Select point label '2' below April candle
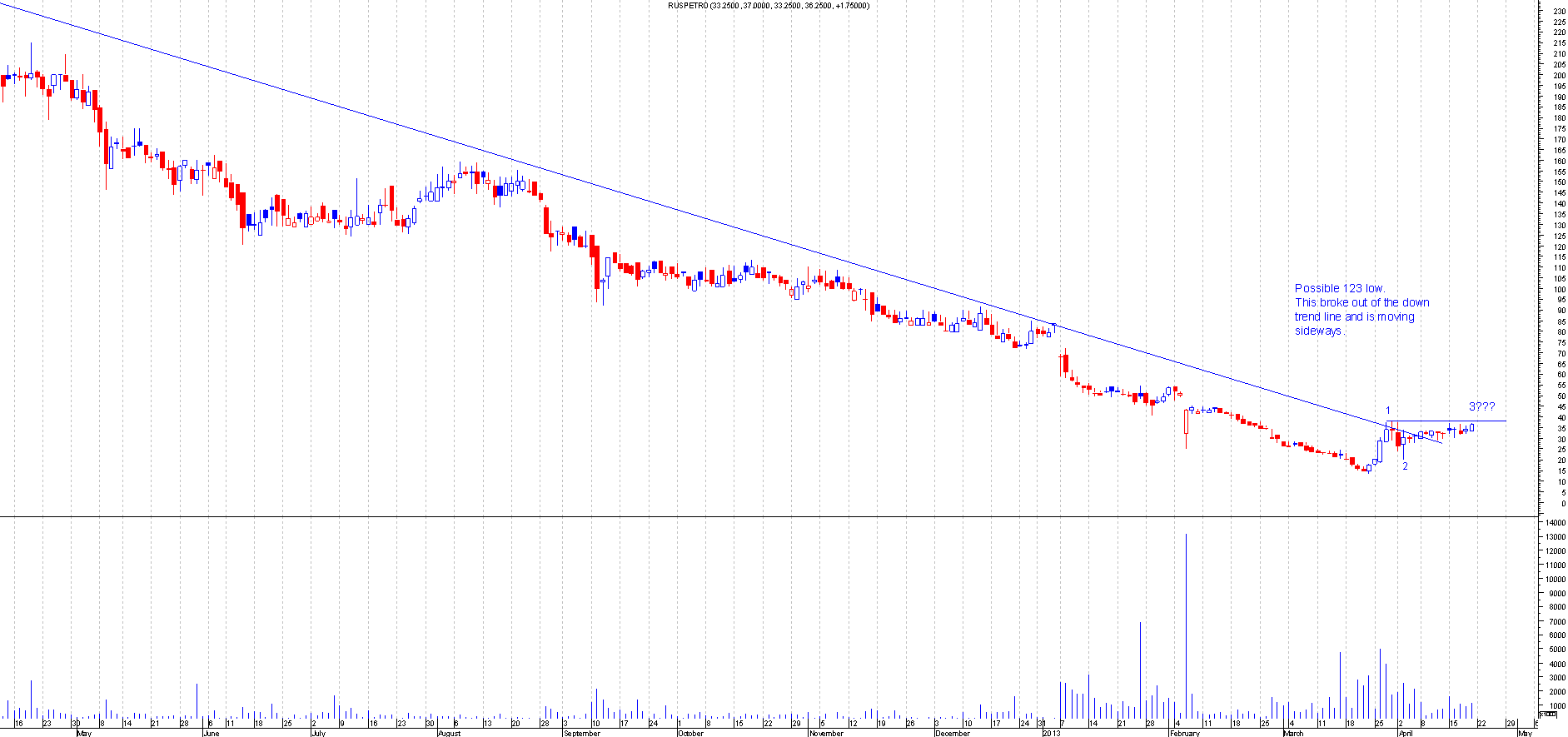Screen dimensions: 1568x737 (1405, 466)
